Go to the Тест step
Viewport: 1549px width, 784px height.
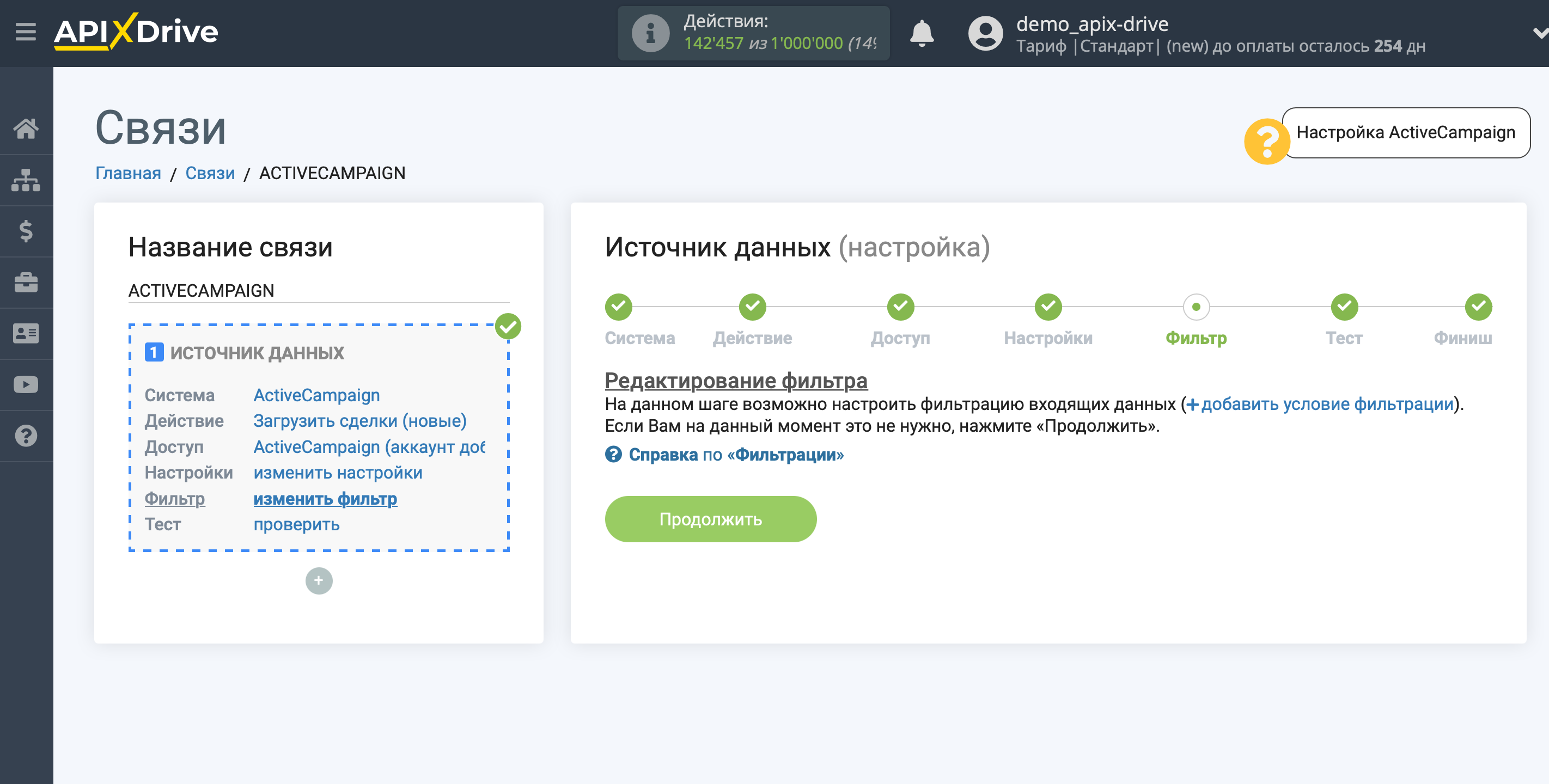tap(1344, 339)
